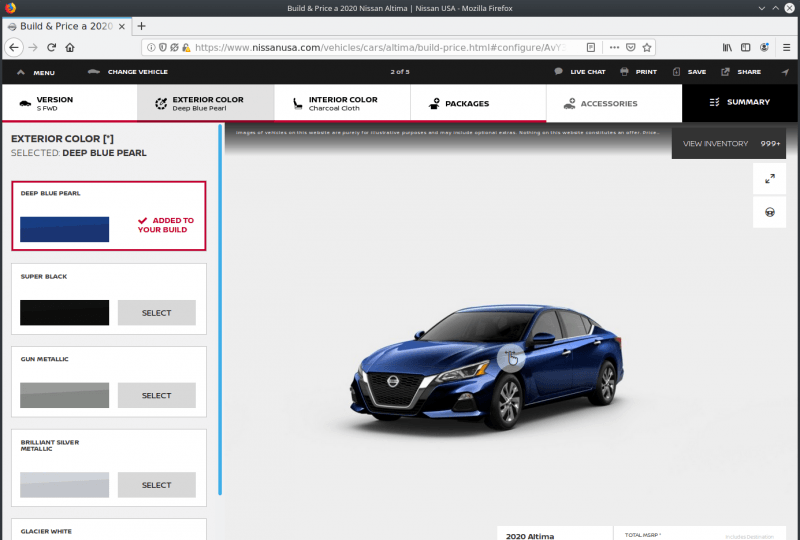Switch to the ACCESSORIES tab
800x540 pixels.
(x=614, y=103)
